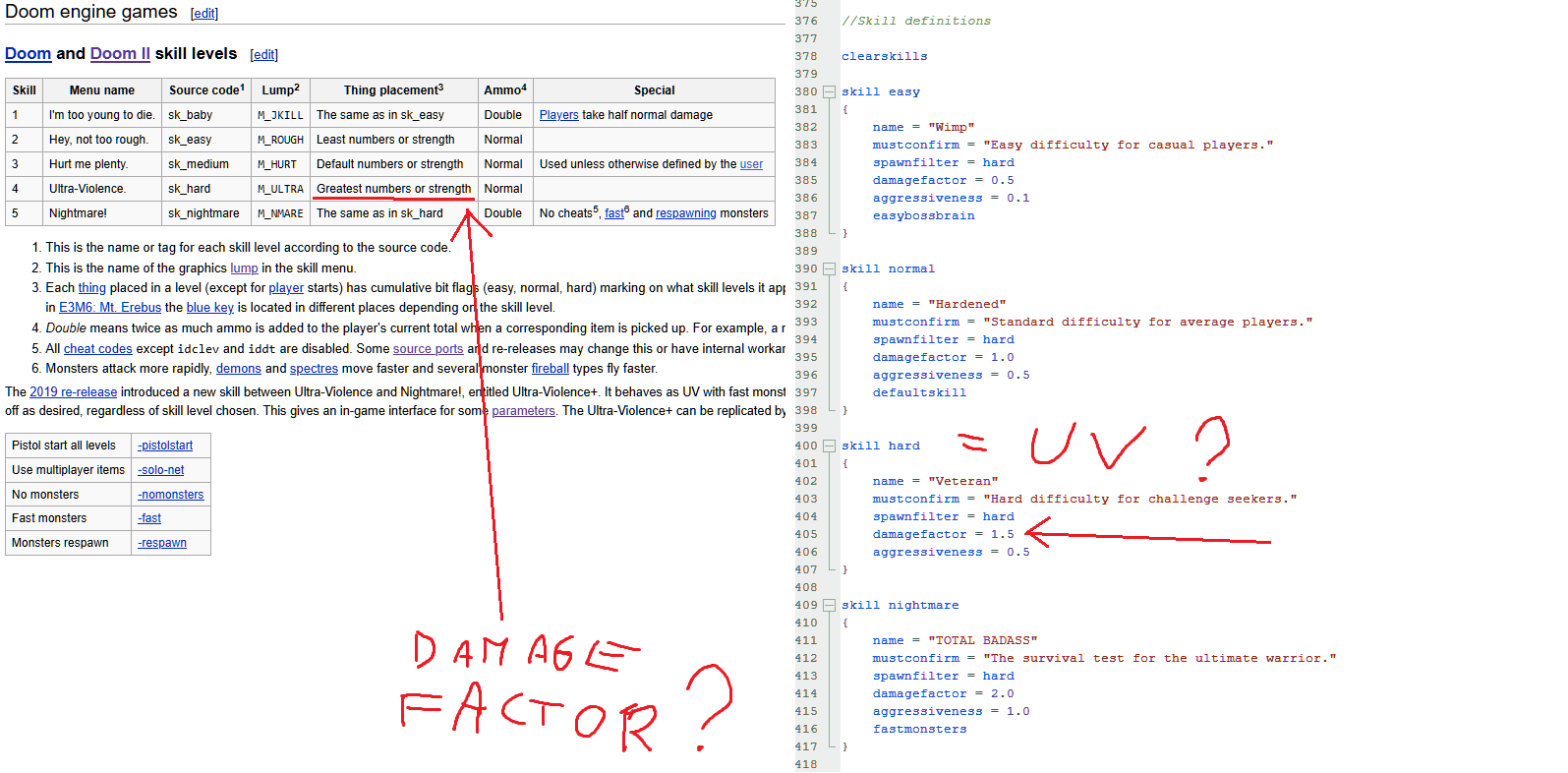Select line number 400 in gutter
Screen dimensions: 1568x773
pyautogui.click(x=806, y=446)
